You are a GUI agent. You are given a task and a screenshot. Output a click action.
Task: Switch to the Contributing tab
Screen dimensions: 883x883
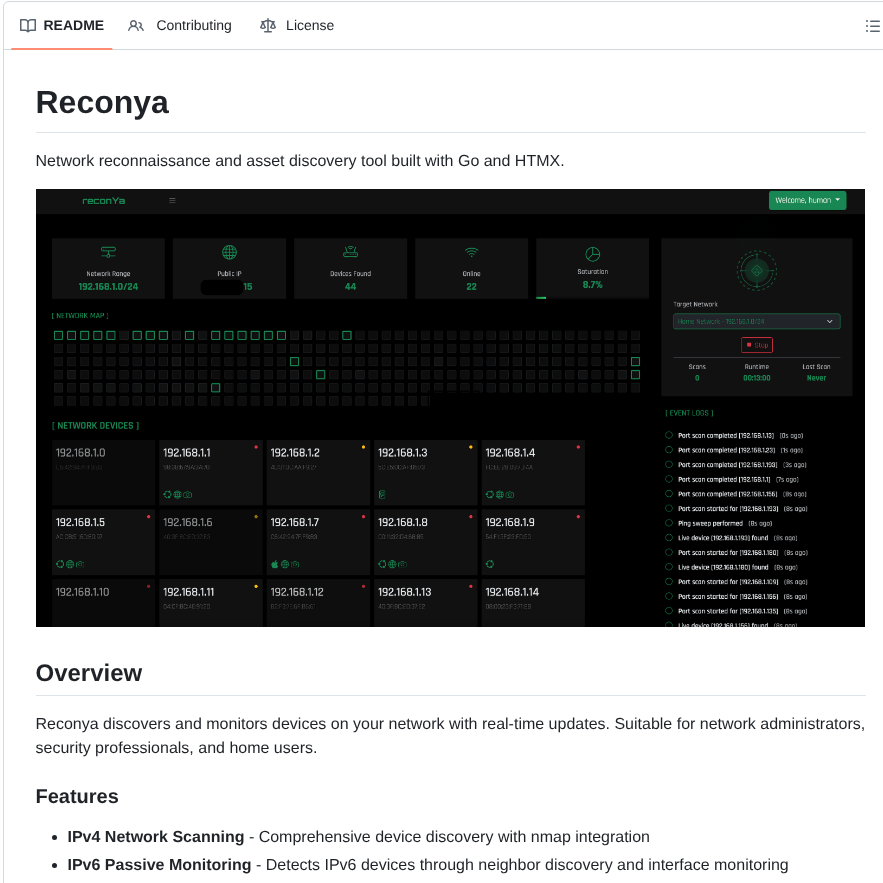click(180, 26)
